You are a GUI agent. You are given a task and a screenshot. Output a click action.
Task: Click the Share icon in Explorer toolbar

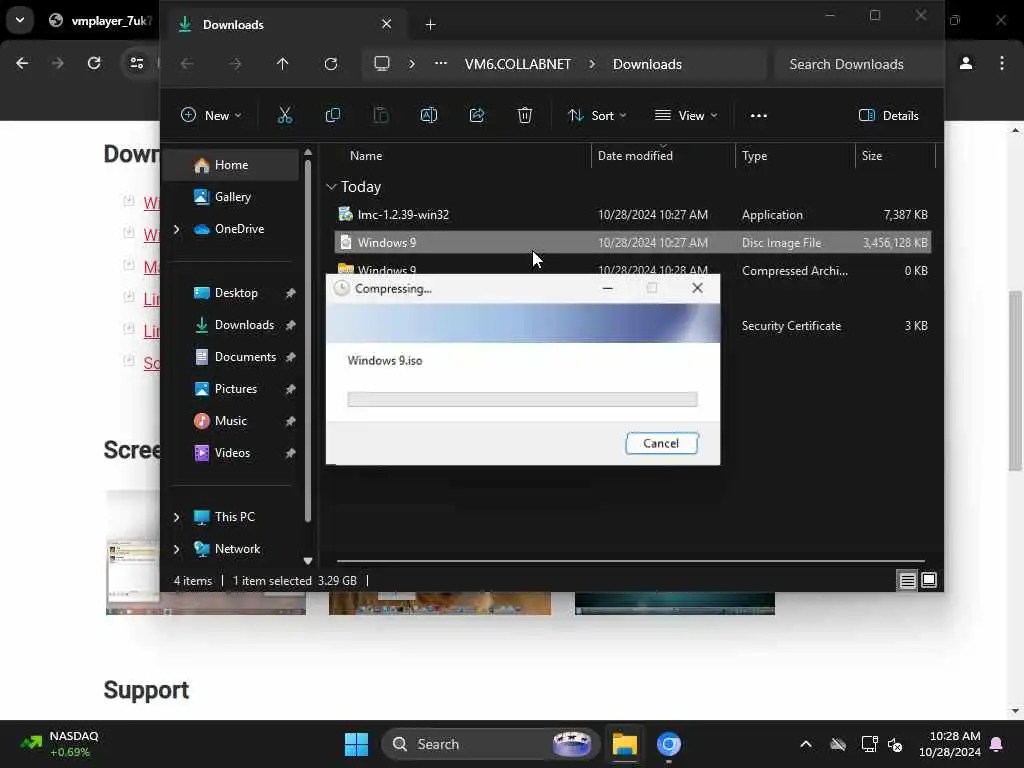click(x=477, y=116)
